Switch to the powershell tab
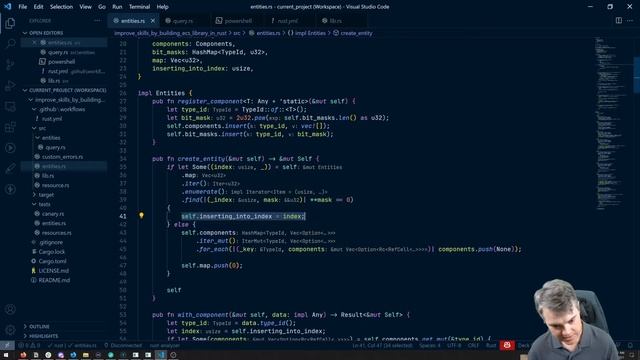 pyautogui.click(x=238, y=20)
